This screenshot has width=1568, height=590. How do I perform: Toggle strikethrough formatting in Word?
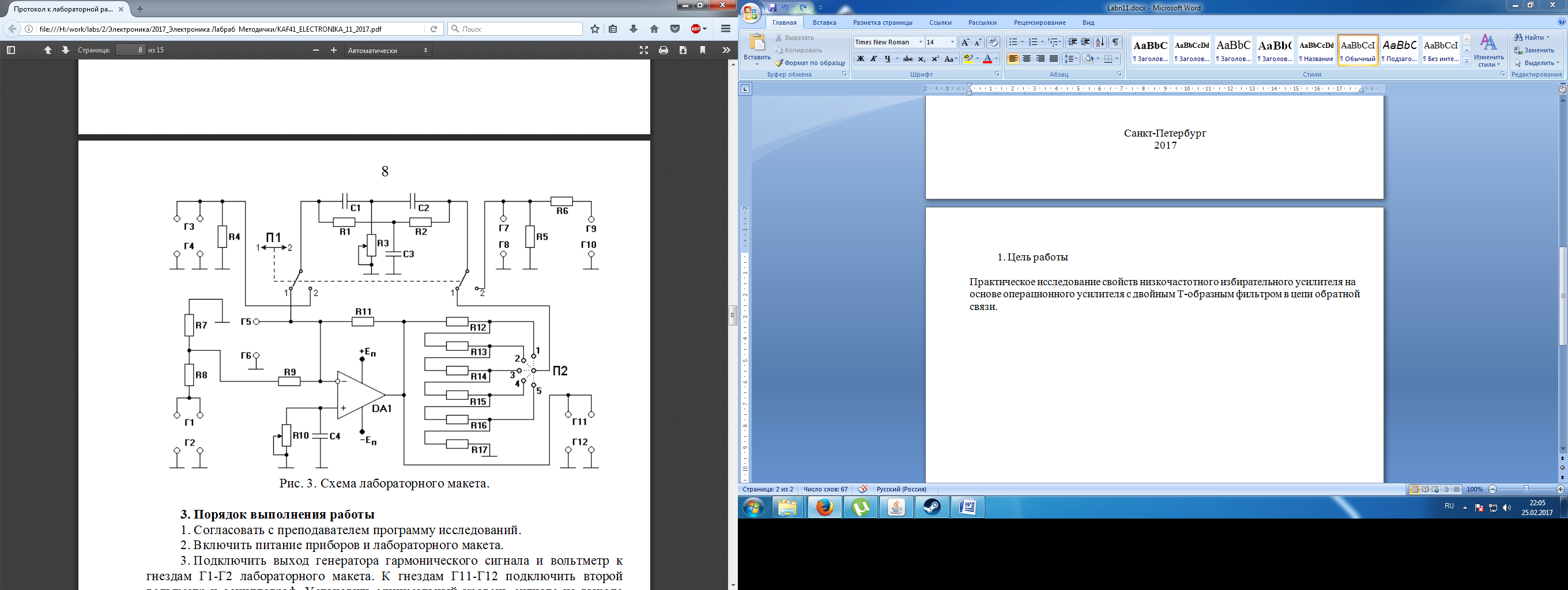click(907, 59)
